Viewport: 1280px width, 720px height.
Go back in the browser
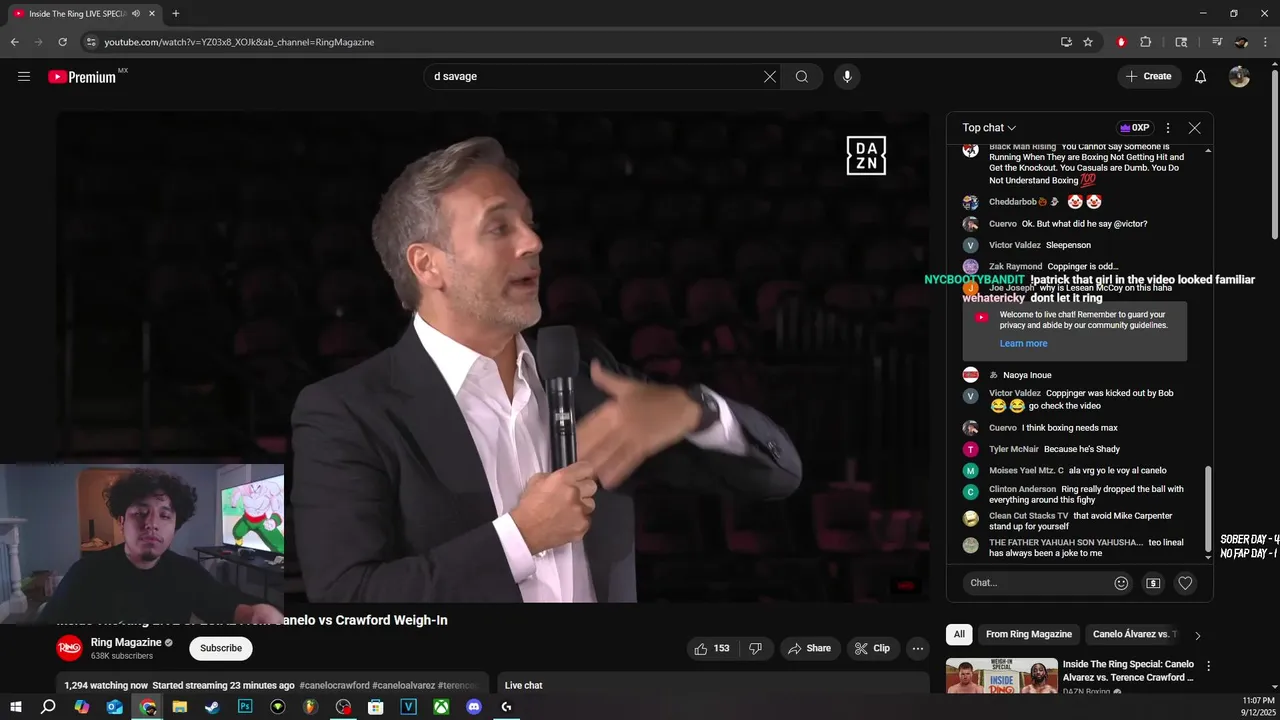point(14,42)
